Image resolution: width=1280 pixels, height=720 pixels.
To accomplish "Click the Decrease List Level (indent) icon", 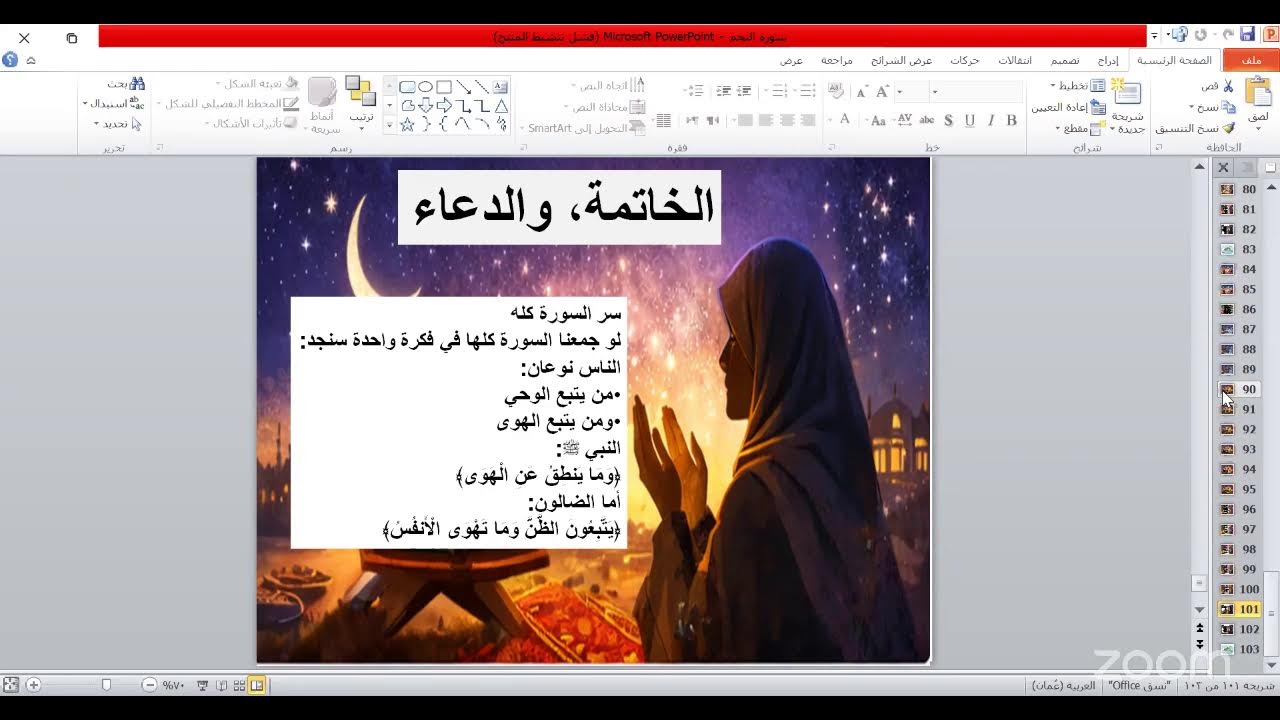I will coord(744,90).
